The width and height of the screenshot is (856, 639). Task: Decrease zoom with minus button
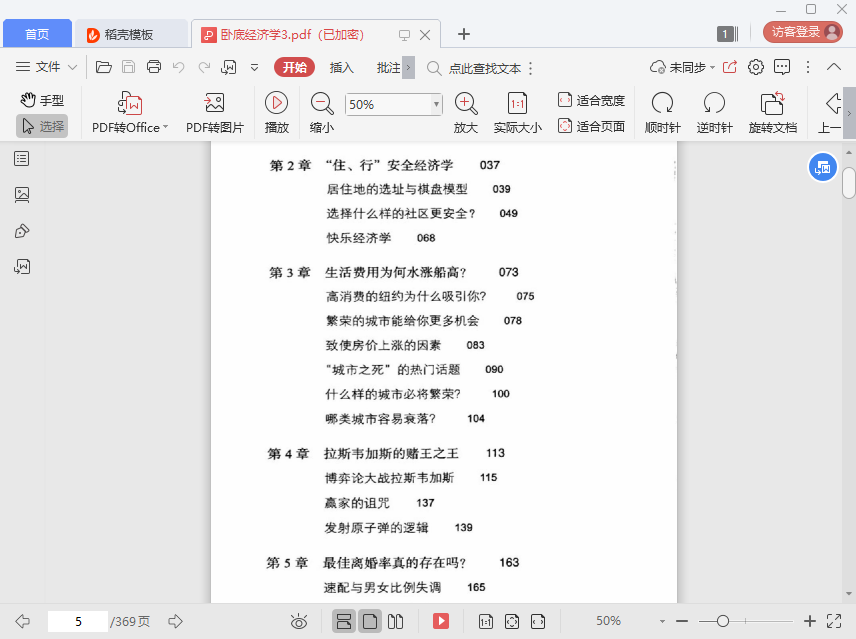pos(681,621)
